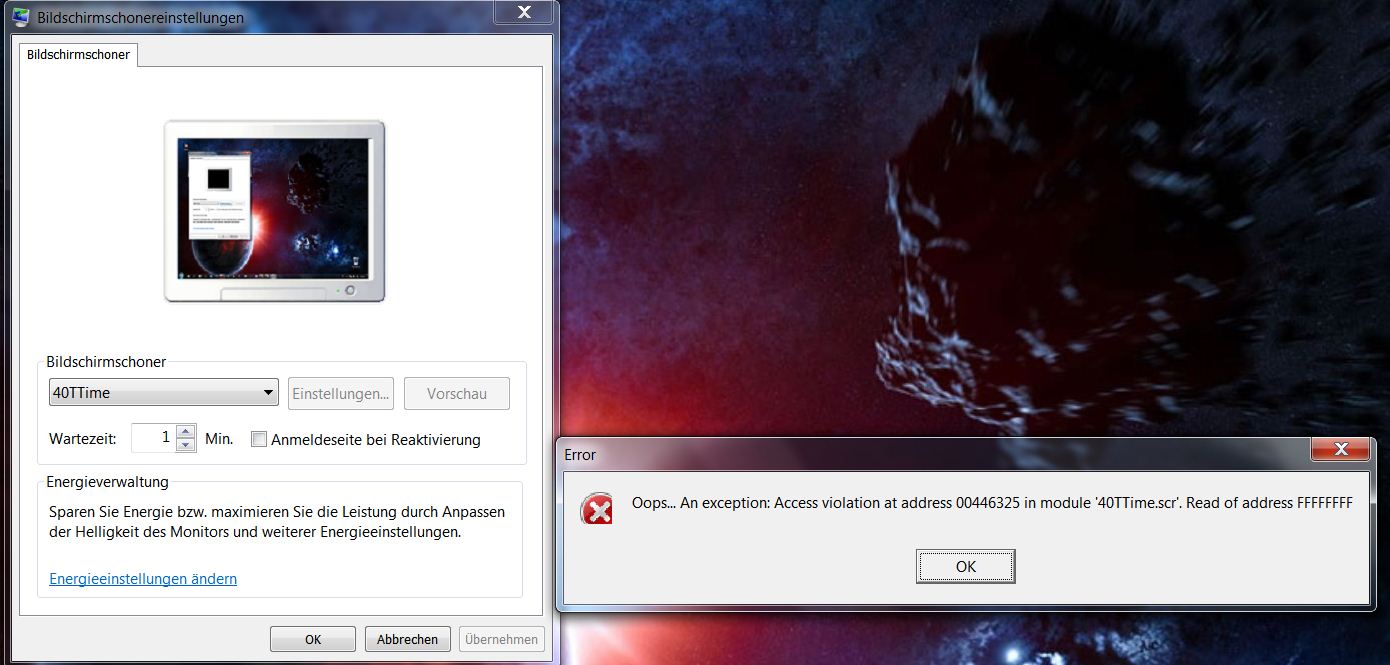Image resolution: width=1390 pixels, height=665 pixels.
Task: Confirm screensaver settings with OK button
Action: (x=313, y=639)
